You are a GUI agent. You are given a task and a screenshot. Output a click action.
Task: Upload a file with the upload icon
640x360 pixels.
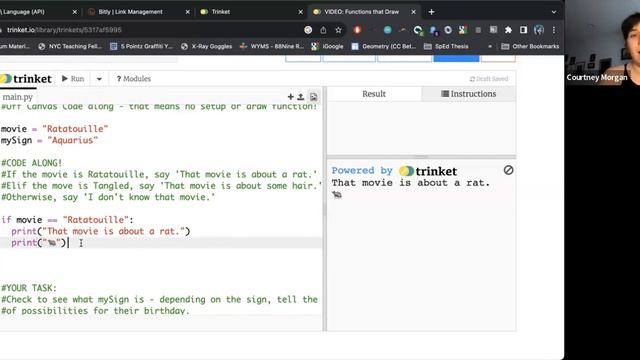pyautogui.click(x=301, y=97)
